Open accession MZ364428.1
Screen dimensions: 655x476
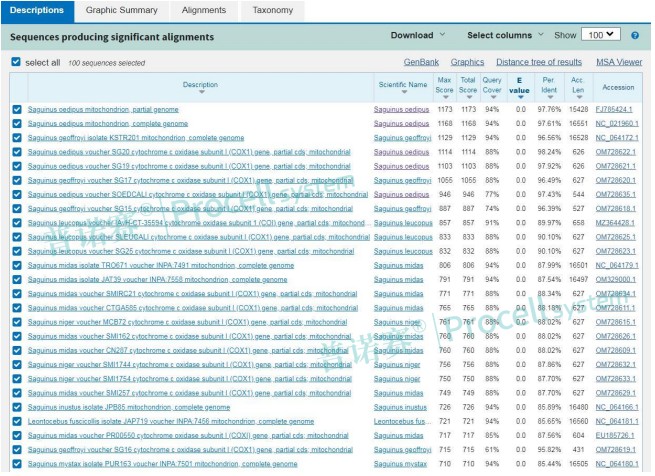point(615,223)
